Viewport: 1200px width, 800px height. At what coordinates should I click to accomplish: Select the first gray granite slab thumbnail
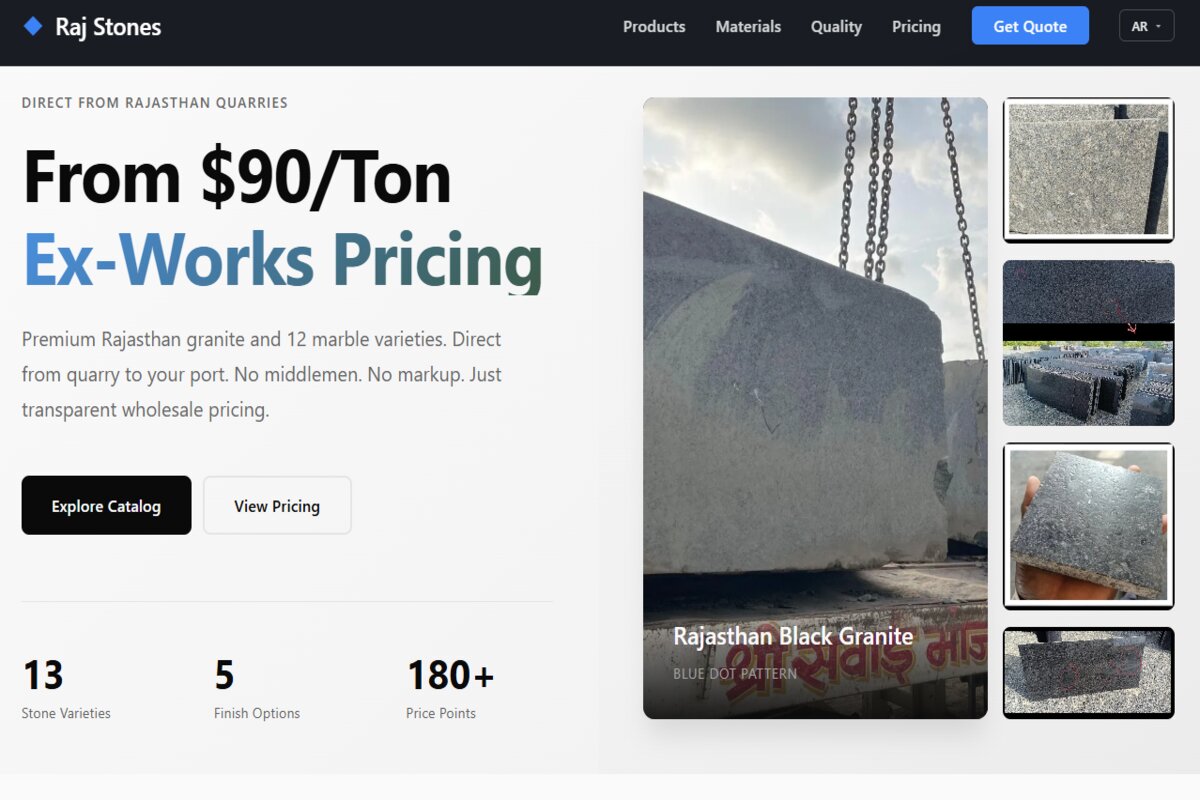(1088, 170)
